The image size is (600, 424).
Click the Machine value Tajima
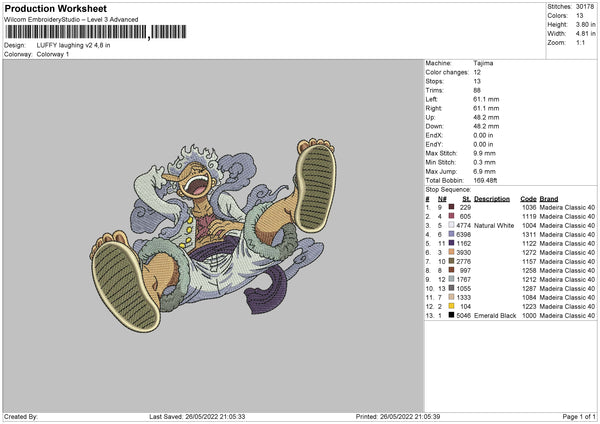coord(483,63)
